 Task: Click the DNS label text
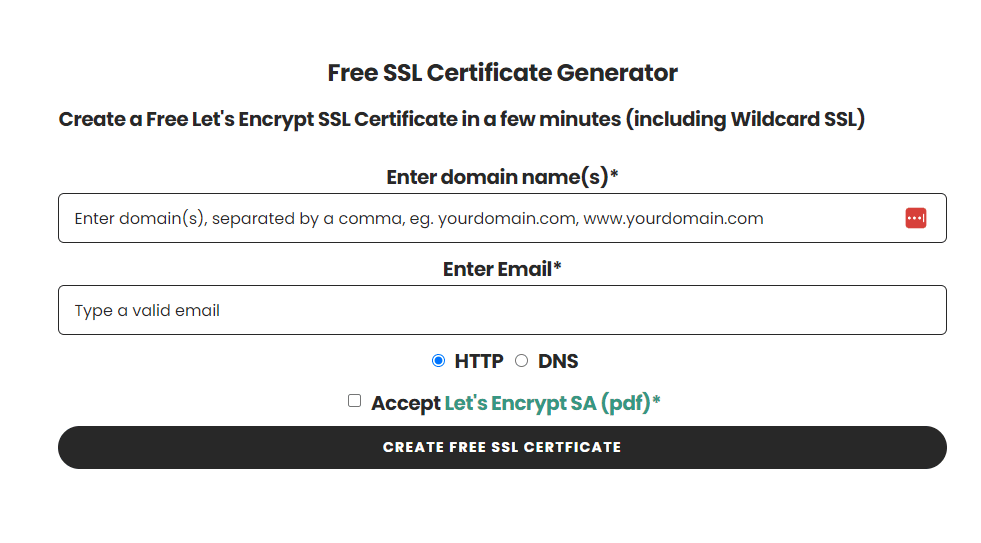(x=558, y=362)
